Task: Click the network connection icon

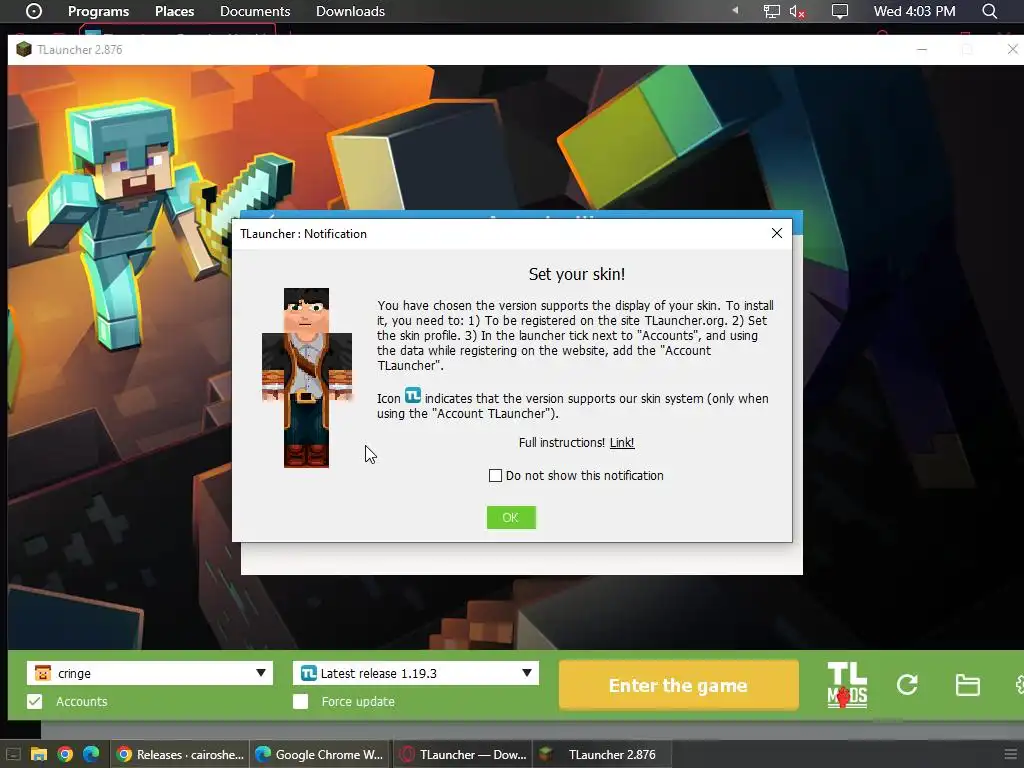Action: (771, 11)
